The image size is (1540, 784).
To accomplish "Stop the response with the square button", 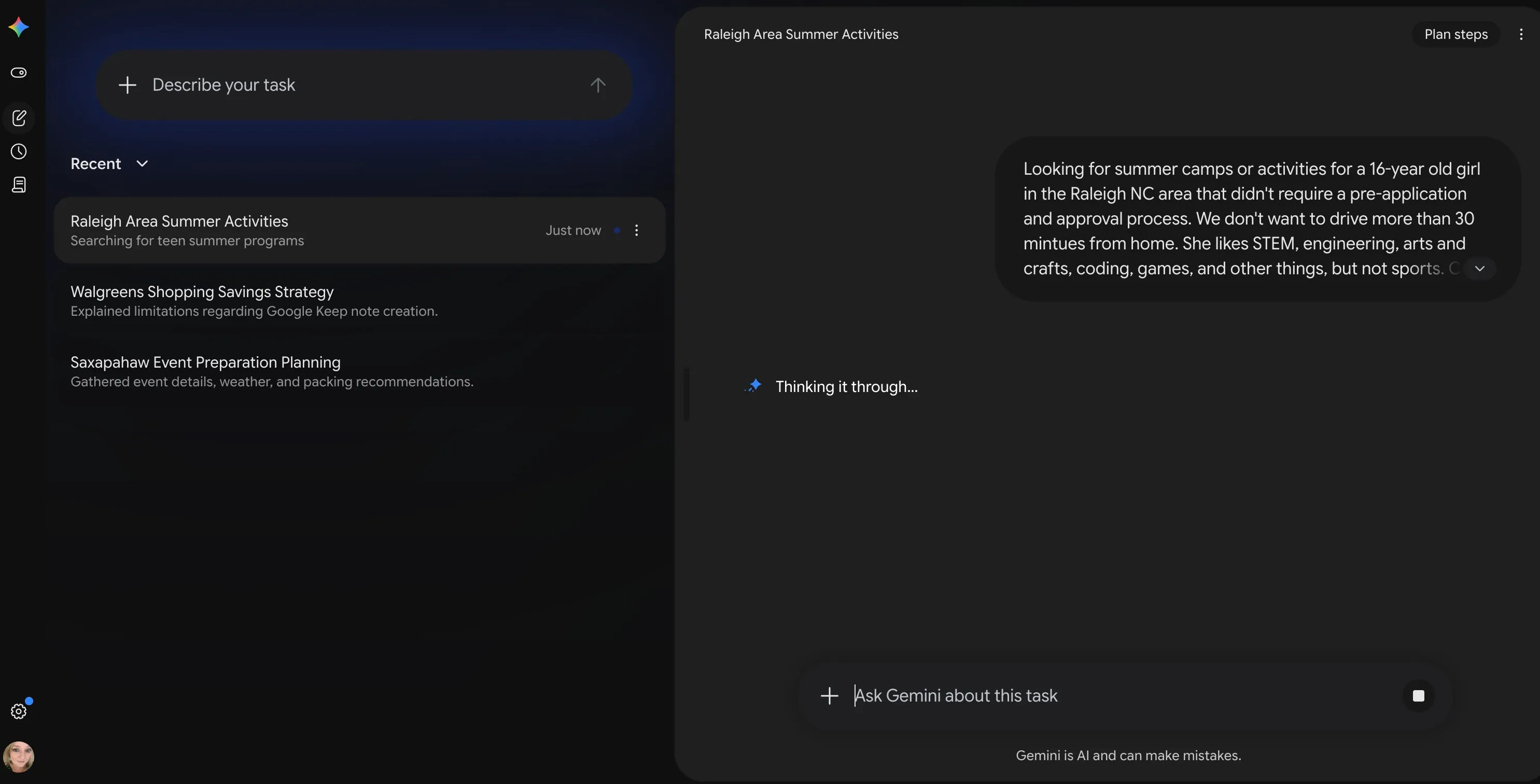I will (1419, 695).
